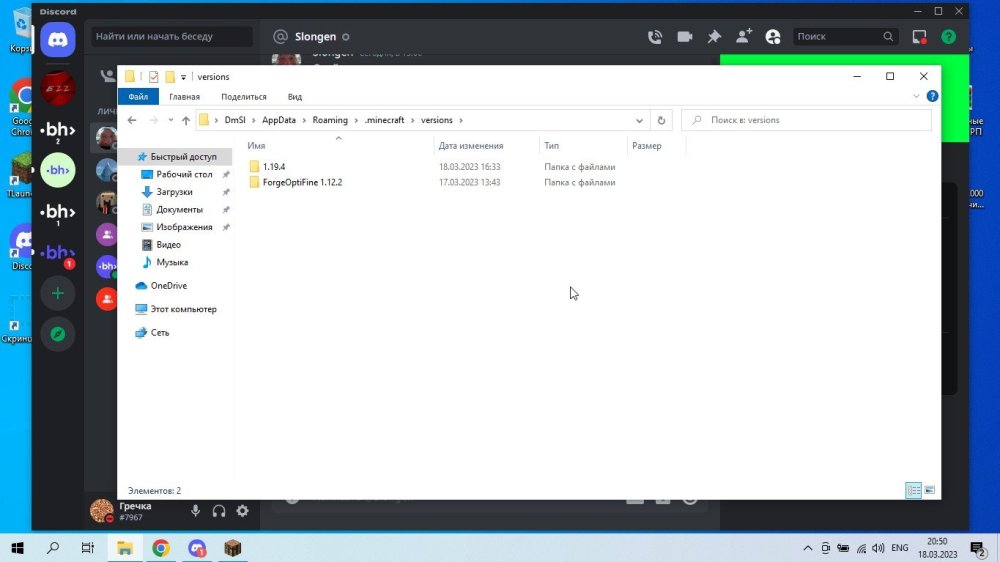Viewport: 1000px width, 562px height.
Task: Mute the Discord microphone
Action: point(195,511)
